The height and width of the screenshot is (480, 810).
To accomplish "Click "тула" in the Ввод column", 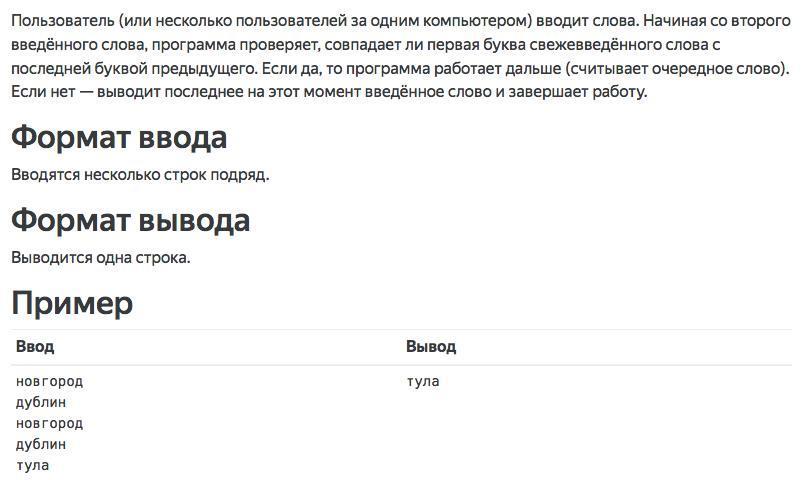I will click(x=33, y=465).
